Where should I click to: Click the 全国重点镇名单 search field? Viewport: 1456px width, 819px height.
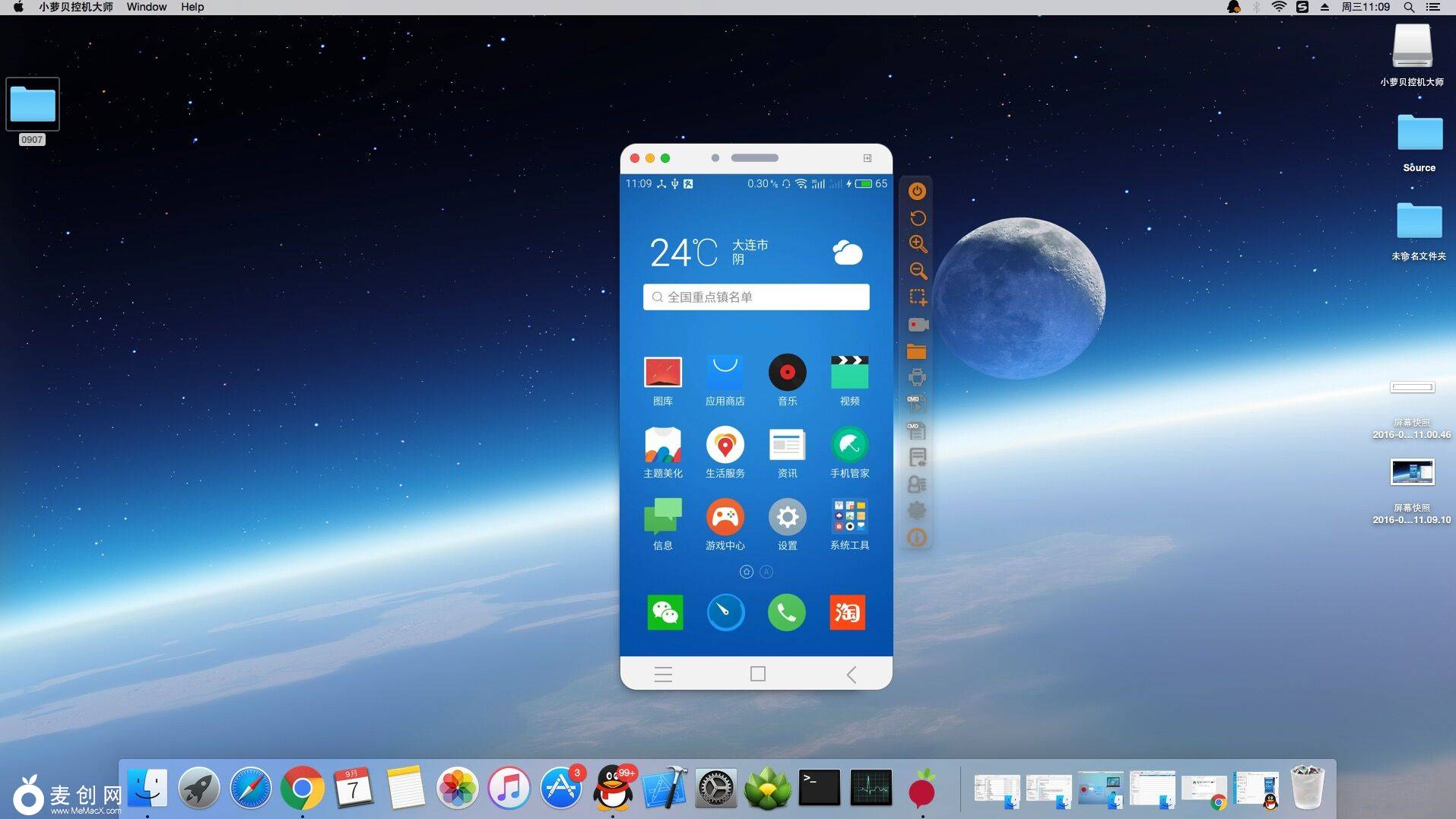[756, 297]
